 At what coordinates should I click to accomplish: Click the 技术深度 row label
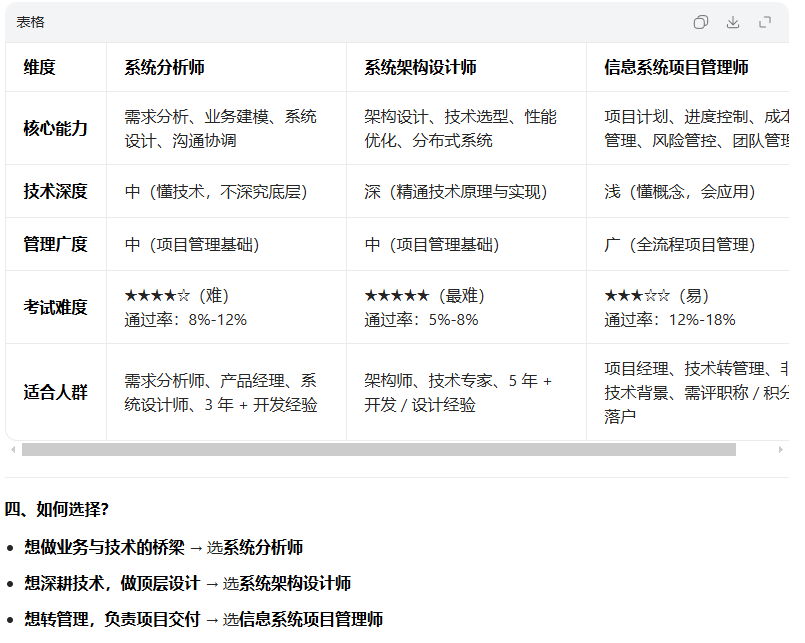pos(56,191)
